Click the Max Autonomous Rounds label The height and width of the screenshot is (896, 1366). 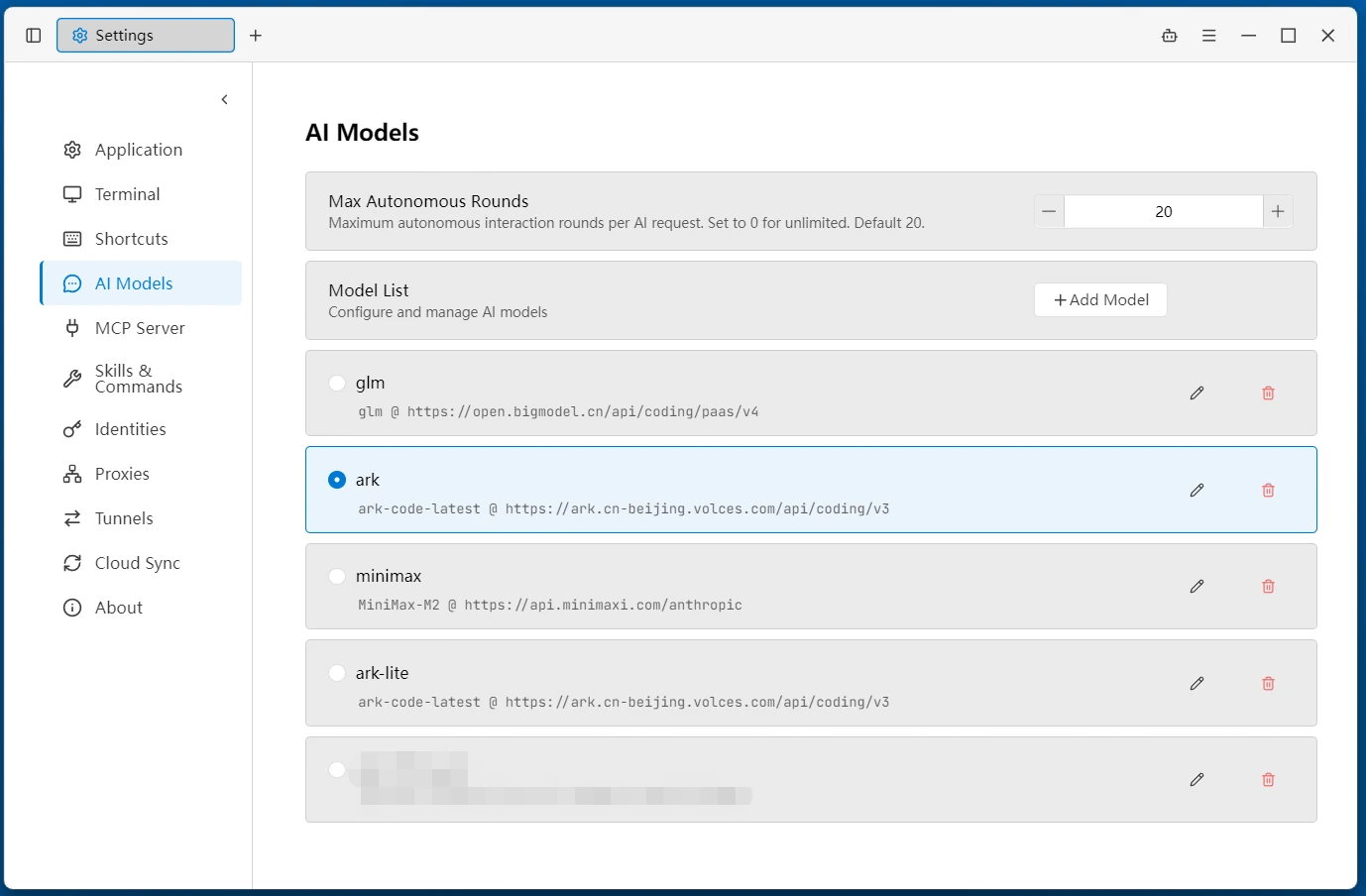tap(428, 201)
